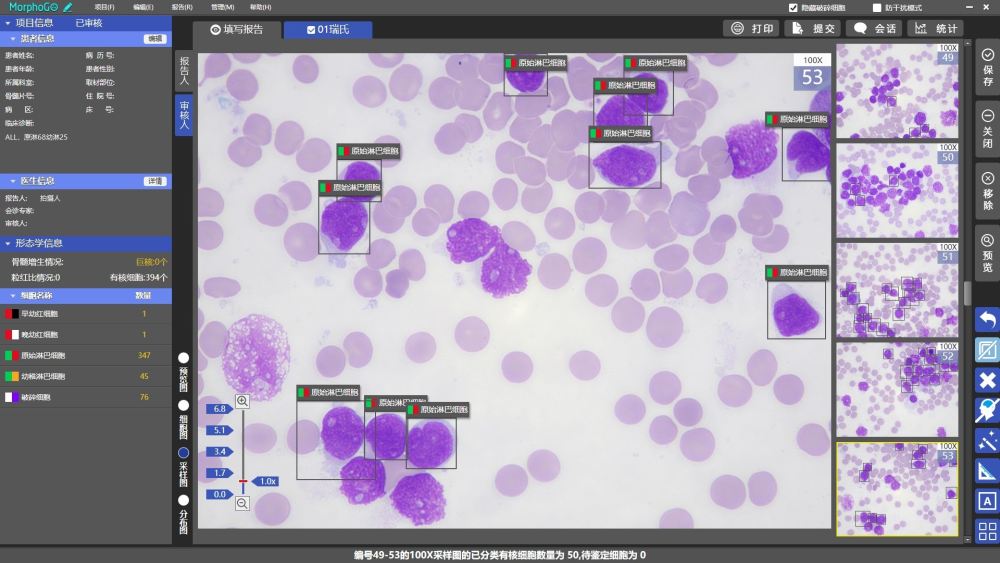The height and width of the screenshot is (563, 1000).
Task: Click the 统计 statistics button
Action: [x=935, y=28]
